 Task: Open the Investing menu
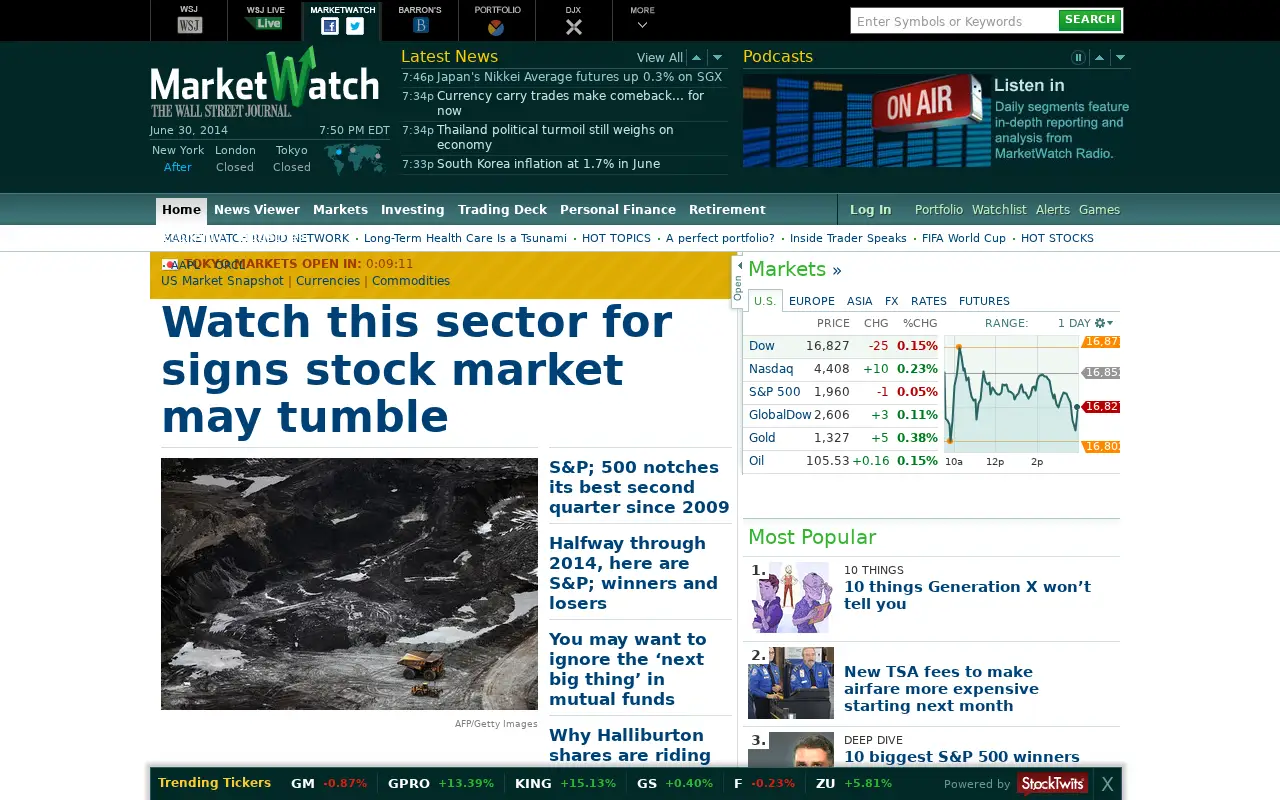tap(412, 210)
